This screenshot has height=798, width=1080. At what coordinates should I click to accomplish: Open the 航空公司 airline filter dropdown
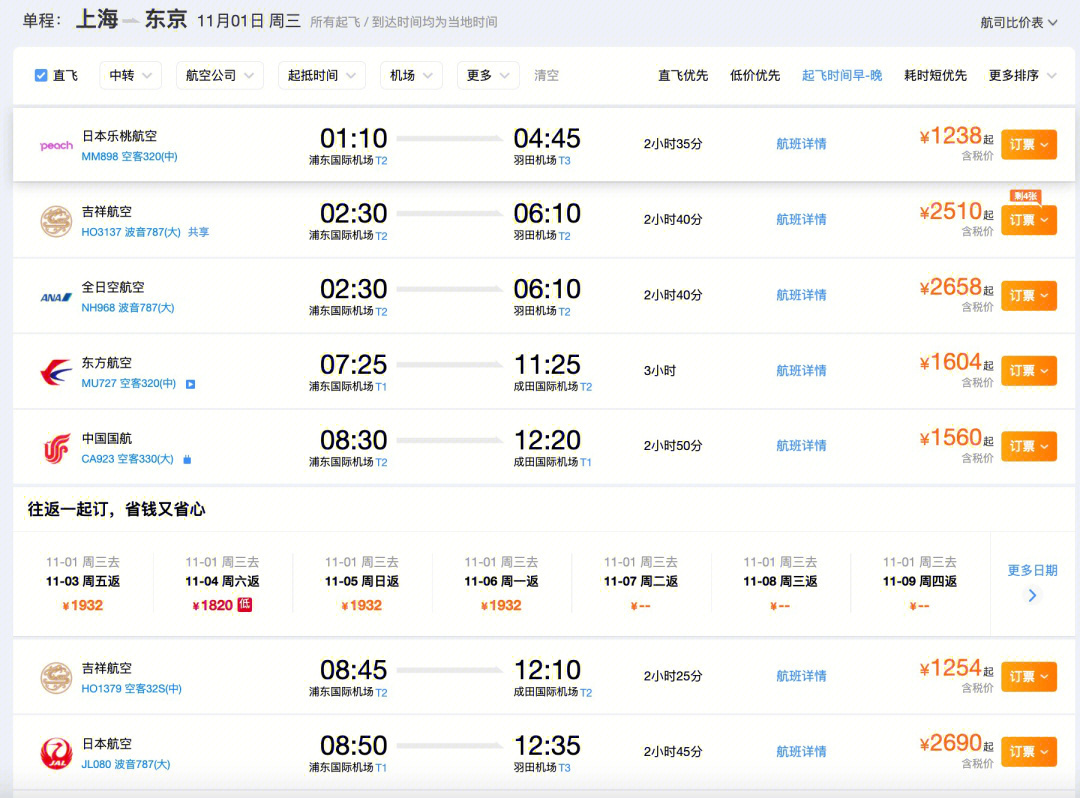pos(220,75)
